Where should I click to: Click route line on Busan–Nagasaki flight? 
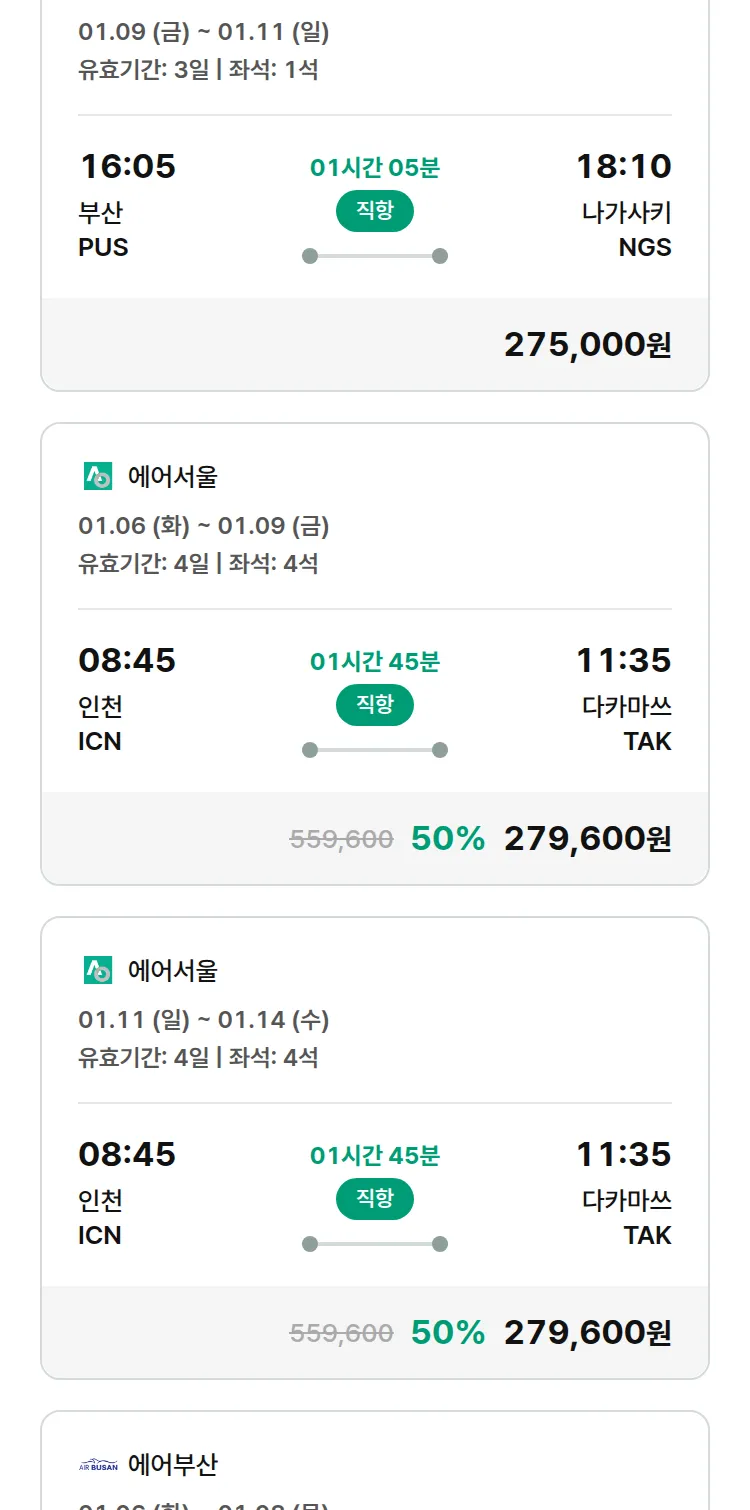click(374, 256)
